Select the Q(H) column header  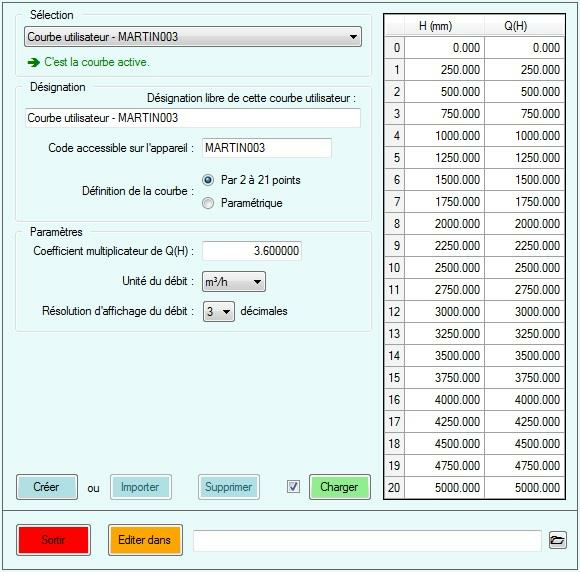(525, 26)
